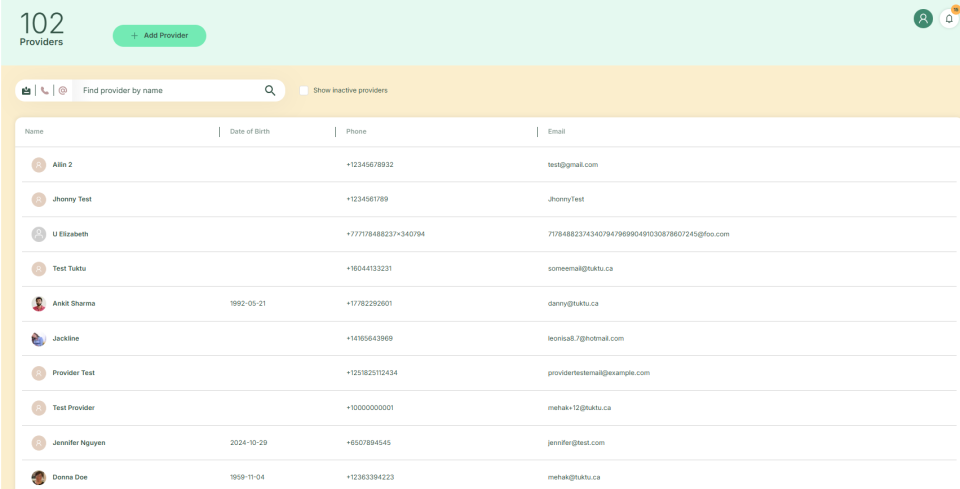This screenshot has height=489, width=960.
Task: Click the search magnifier icon
Action: (x=270, y=90)
